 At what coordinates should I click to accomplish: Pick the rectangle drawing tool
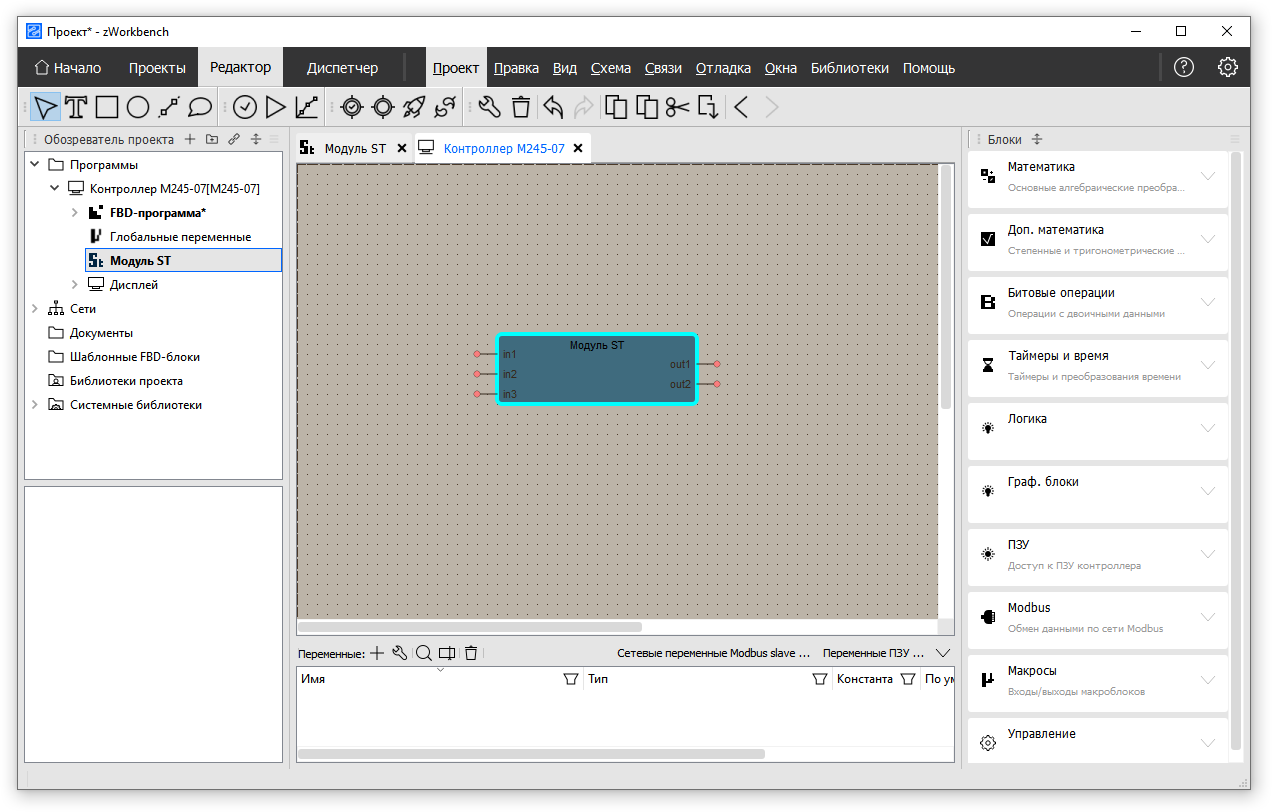(x=107, y=107)
